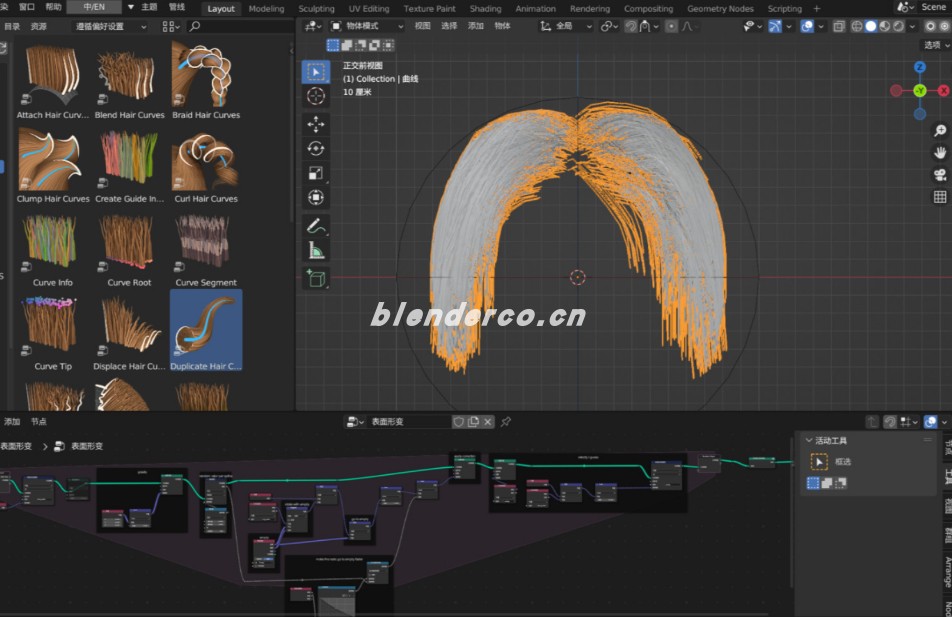The image size is (952, 617).
Task: Toggle perspective/orthographic grid gizmo
Action: [940, 197]
